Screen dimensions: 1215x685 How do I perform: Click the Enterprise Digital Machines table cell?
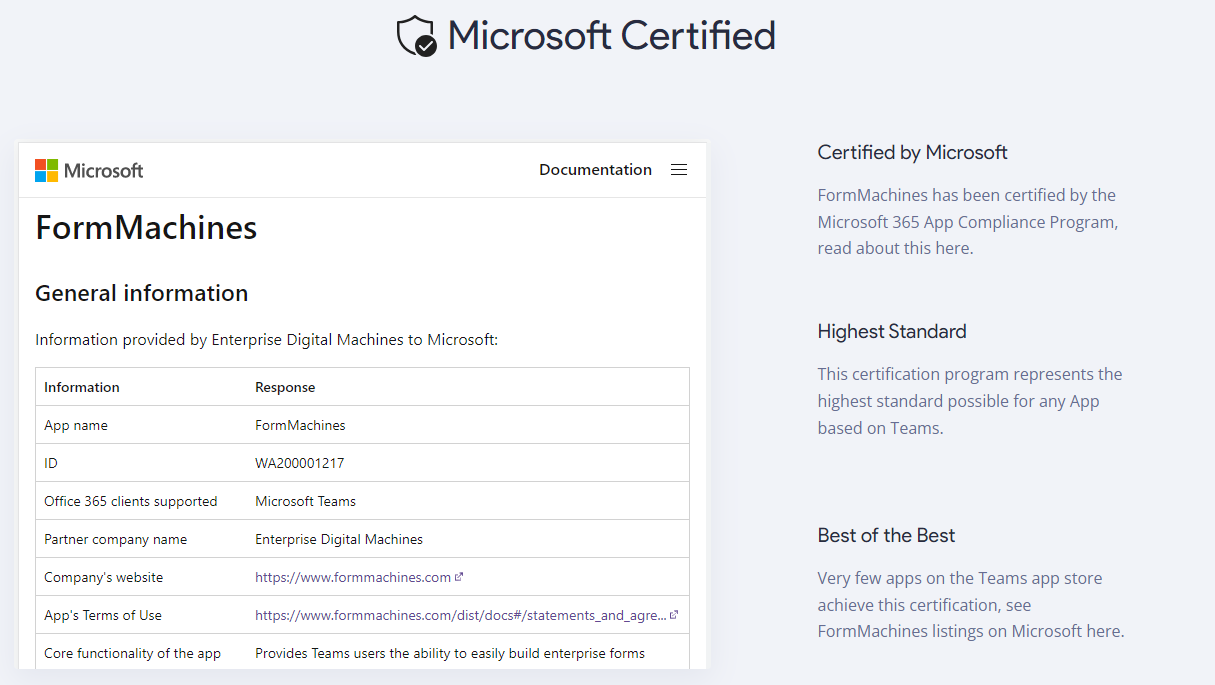coord(339,539)
